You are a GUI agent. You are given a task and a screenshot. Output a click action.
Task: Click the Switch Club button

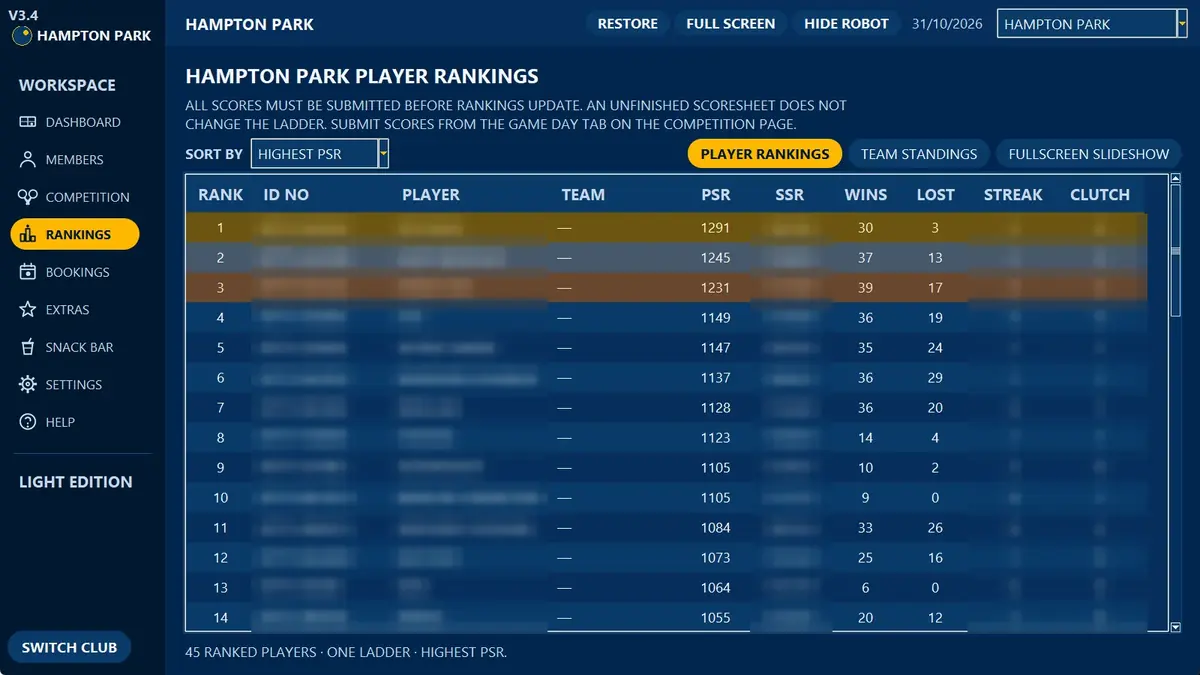point(70,647)
